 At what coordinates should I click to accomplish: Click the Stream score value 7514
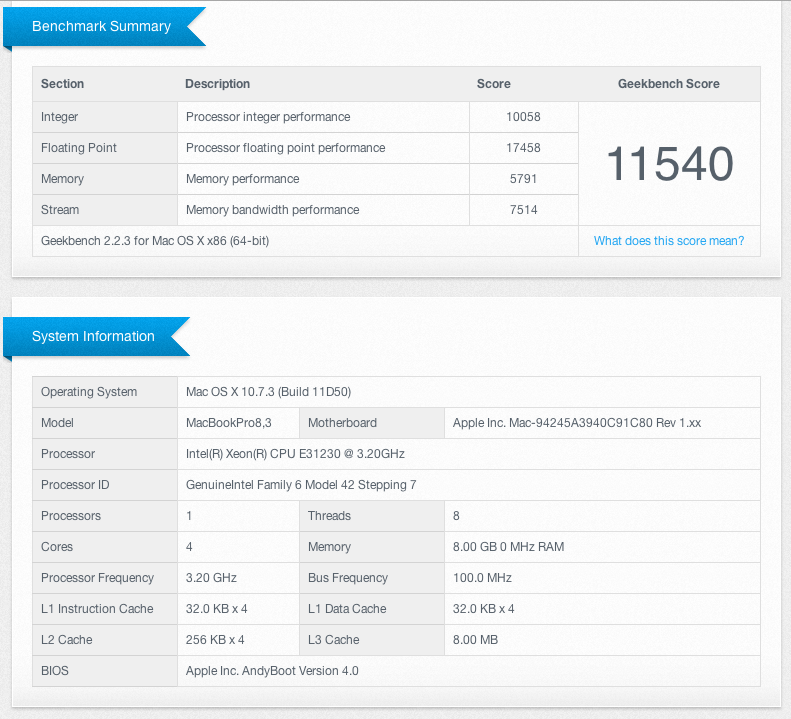pyautogui.click(x=523, y=210)
